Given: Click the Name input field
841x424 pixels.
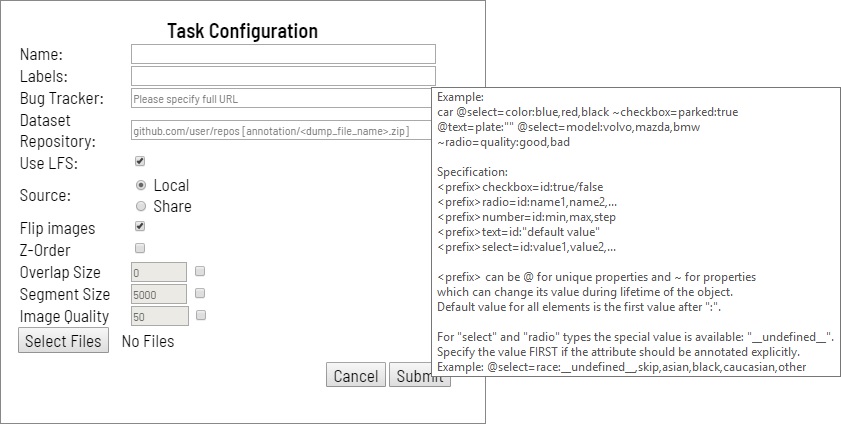Looking at the screenshot, I should point(283,54).
